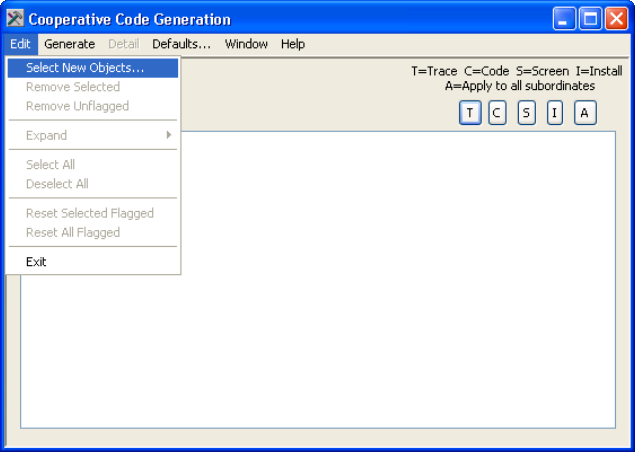Choose Select New Objects... from Edit menu
The height and width of the screenshot is (452, 635).
click(x=93, y=68)
